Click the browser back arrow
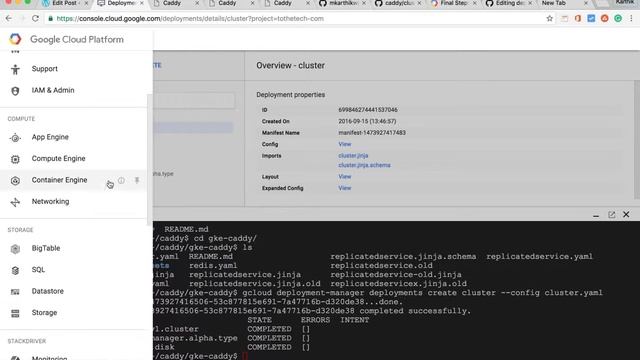The image size is (640, 360). click(x=9, y=18)
